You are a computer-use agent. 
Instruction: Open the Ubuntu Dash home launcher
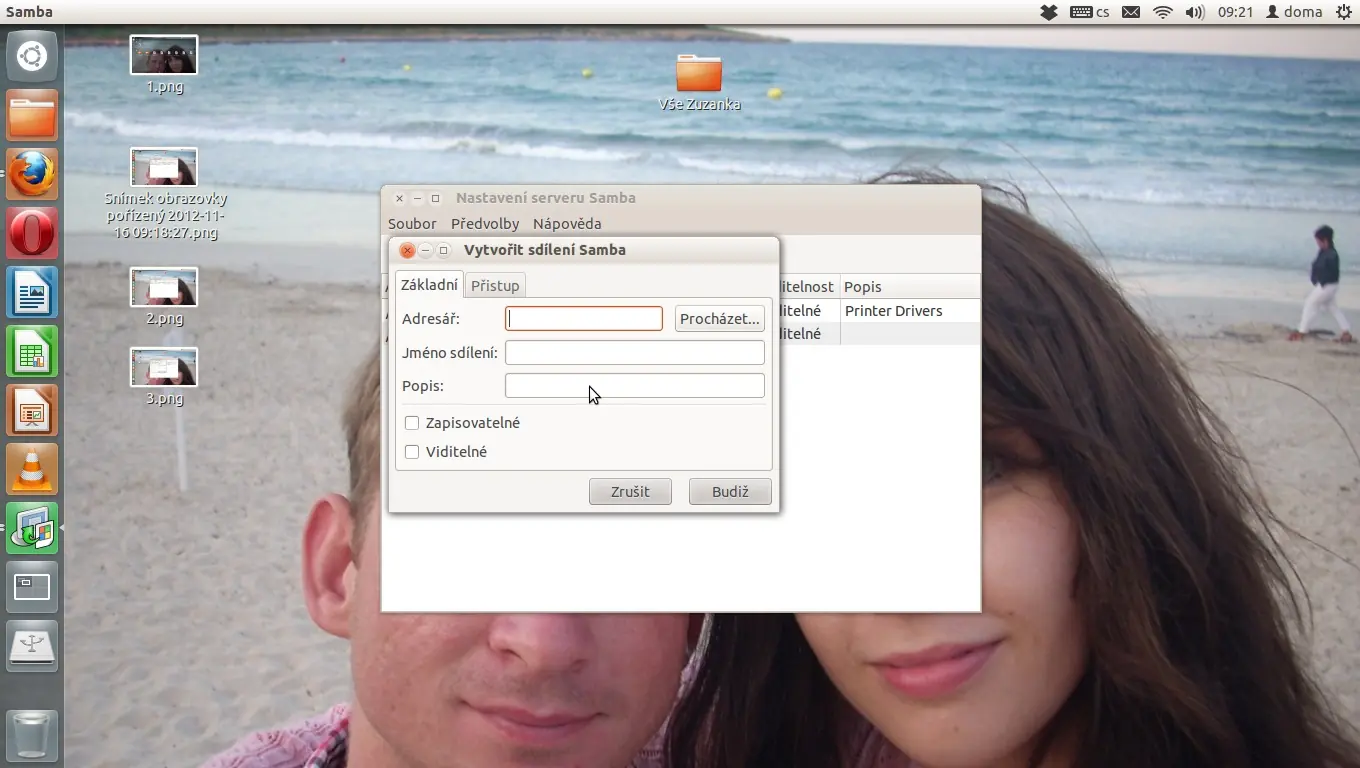[x=32, y=56]
